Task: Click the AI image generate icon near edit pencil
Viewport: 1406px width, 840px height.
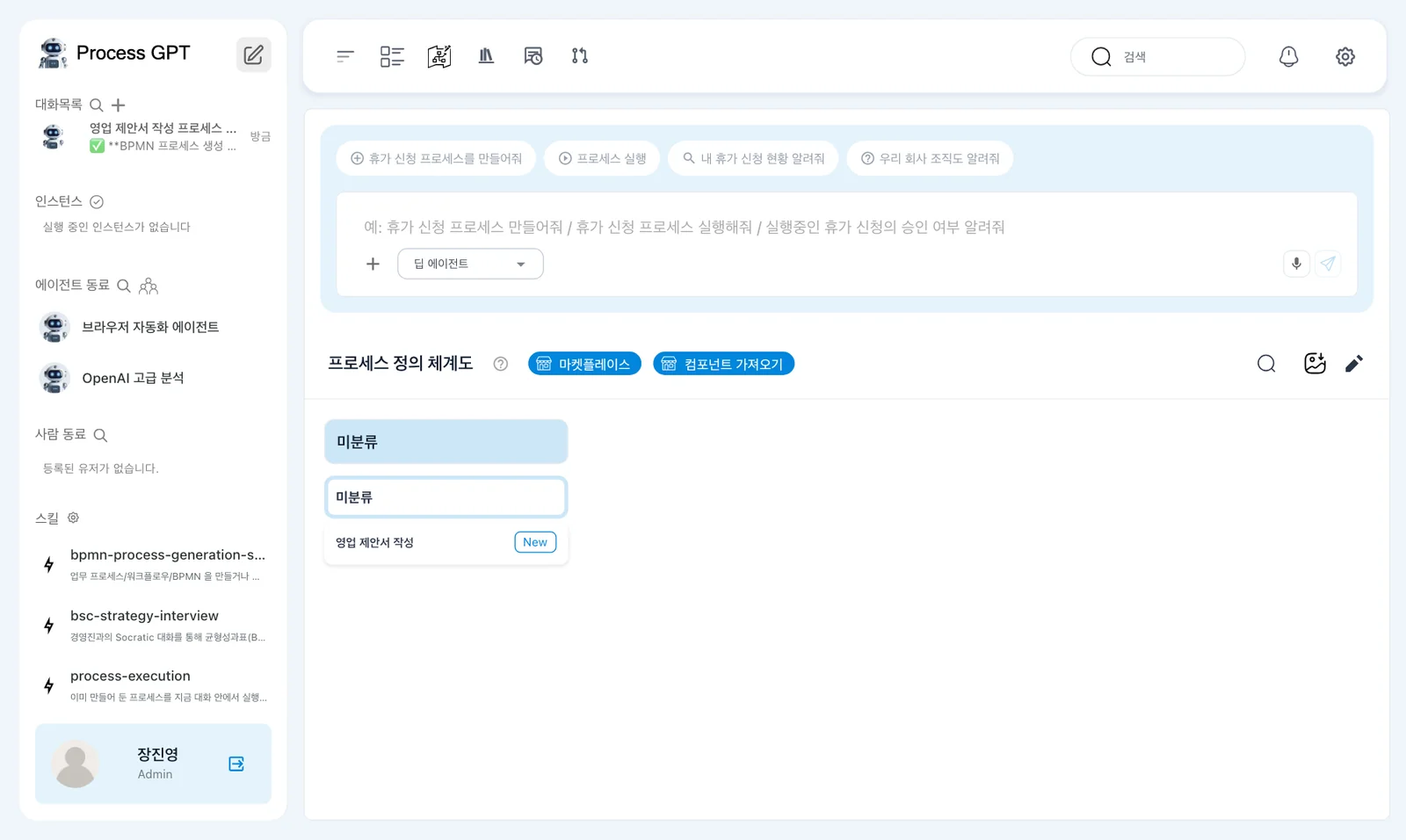Action: (x=1315, y=364)
